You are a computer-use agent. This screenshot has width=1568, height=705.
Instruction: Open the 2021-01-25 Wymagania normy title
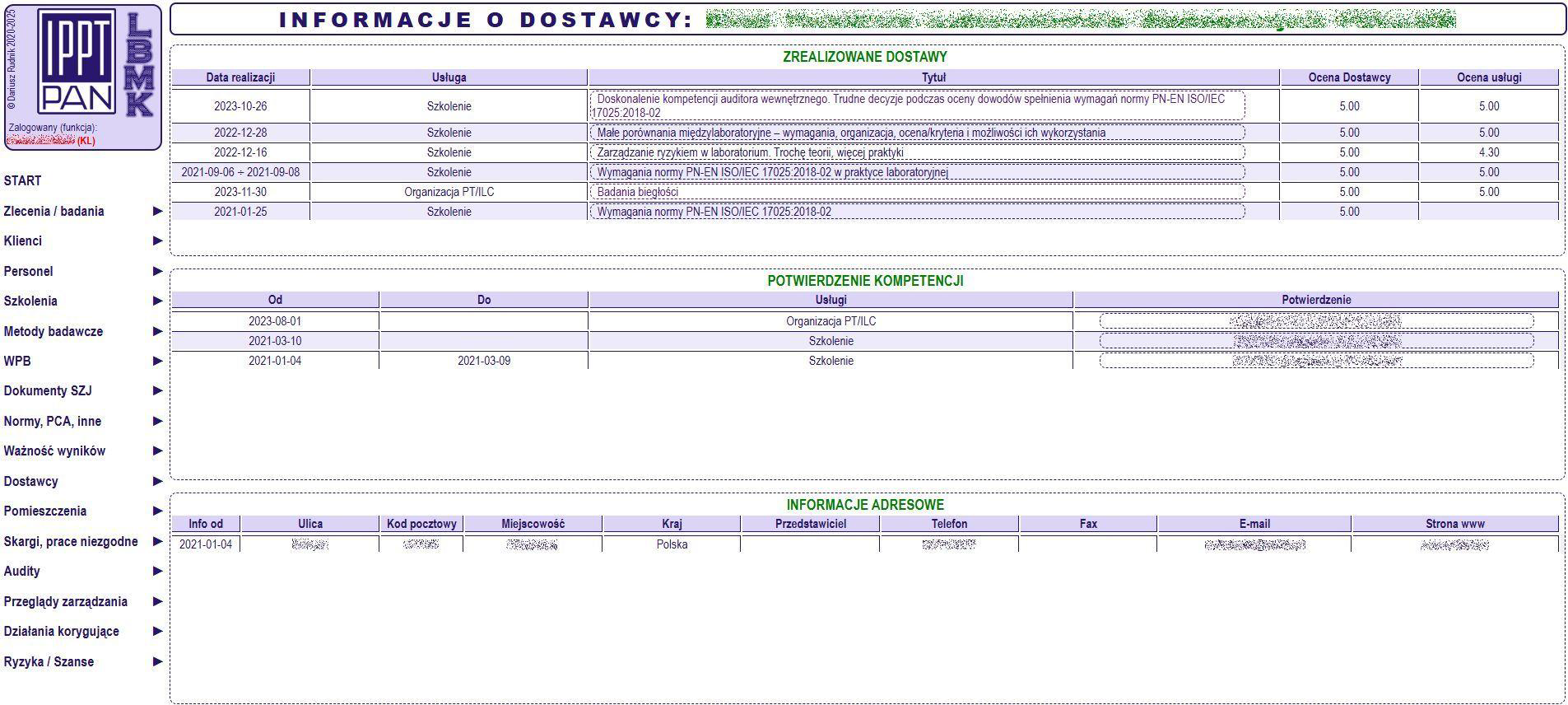click(x=917, y=212)
